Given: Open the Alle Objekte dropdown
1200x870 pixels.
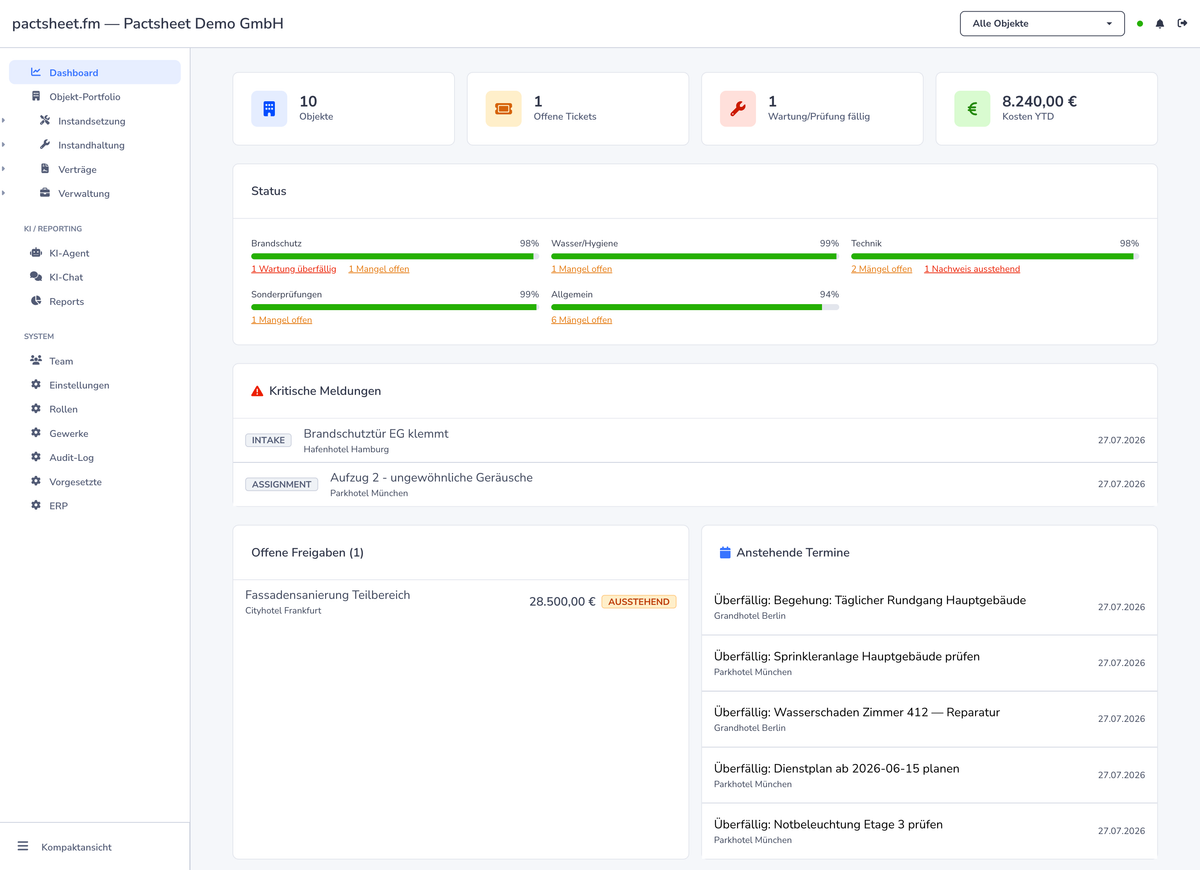Looking at the screenshot, I should point(1042,23).
